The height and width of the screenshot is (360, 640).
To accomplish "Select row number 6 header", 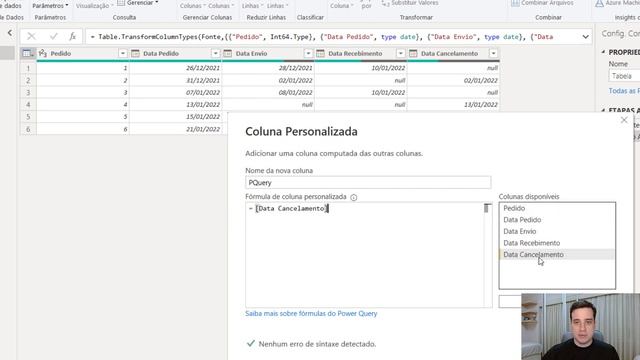I will point(28,129).
